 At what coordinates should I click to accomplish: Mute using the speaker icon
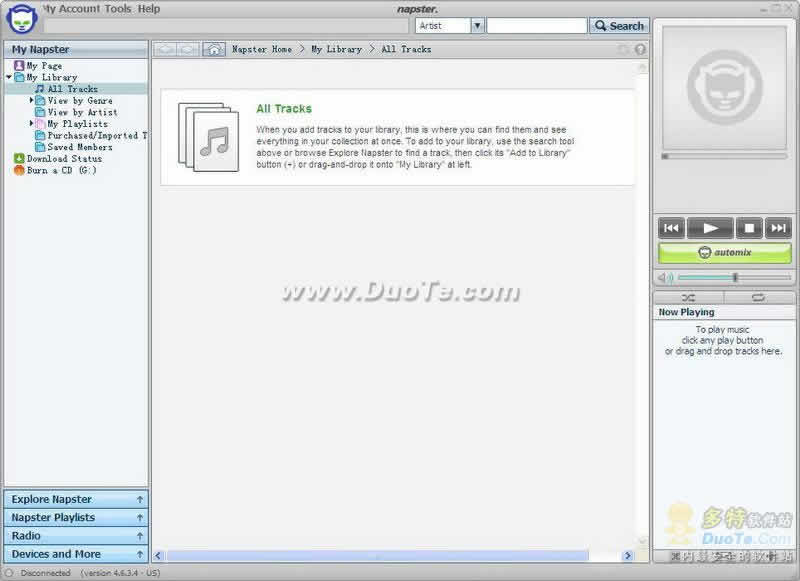point(665,277)
